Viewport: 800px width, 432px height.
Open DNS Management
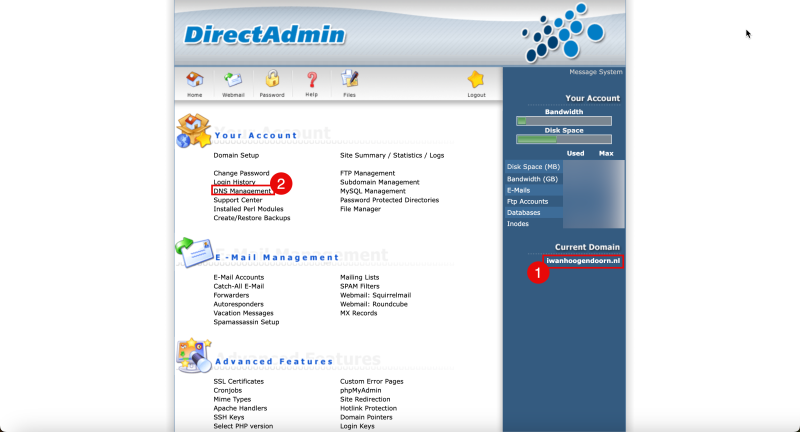click(x=242, y=191)
